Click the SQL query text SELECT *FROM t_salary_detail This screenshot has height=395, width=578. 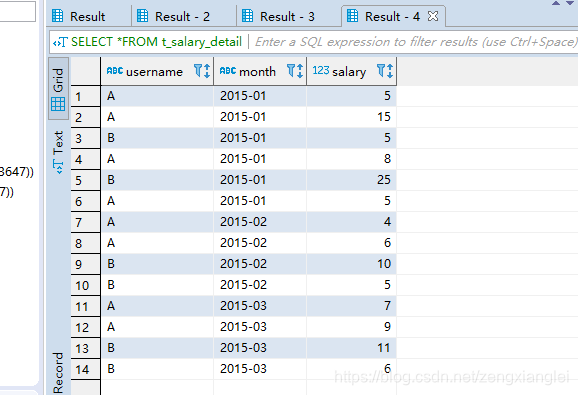tap(156, 42)
